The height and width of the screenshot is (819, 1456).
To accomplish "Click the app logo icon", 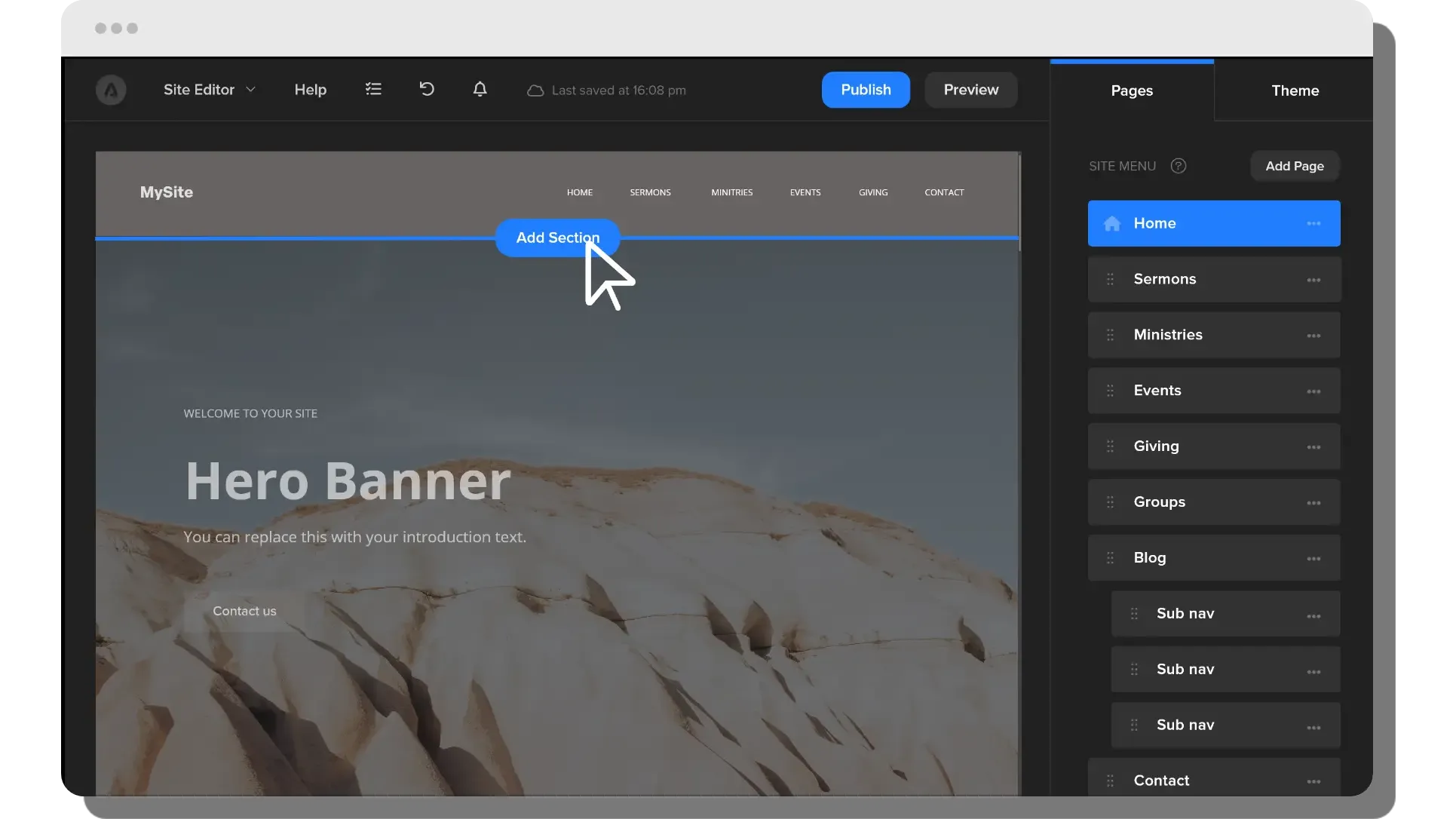I will pos(111,90).
